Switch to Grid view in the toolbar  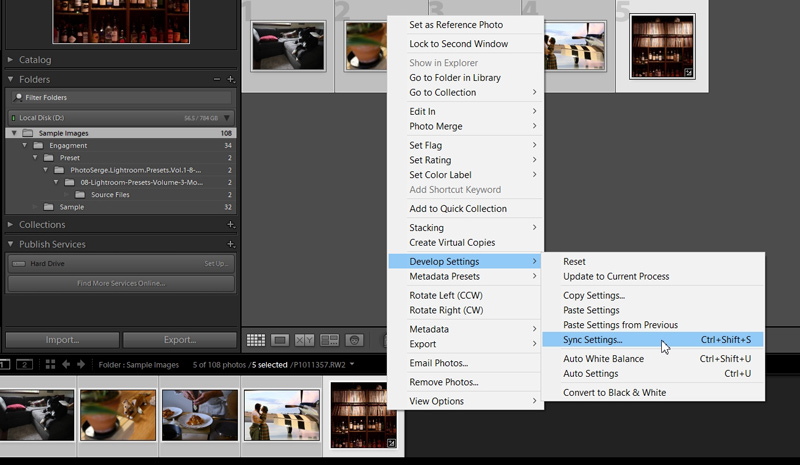click(x=256, y=340)
